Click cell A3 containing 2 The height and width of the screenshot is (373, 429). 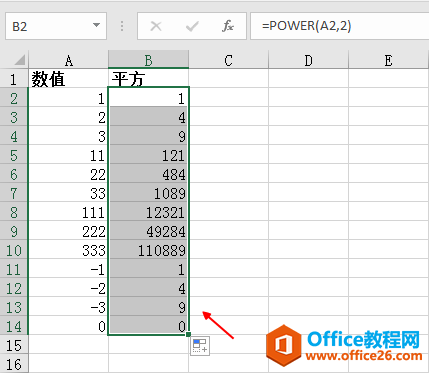click(69, 116)
